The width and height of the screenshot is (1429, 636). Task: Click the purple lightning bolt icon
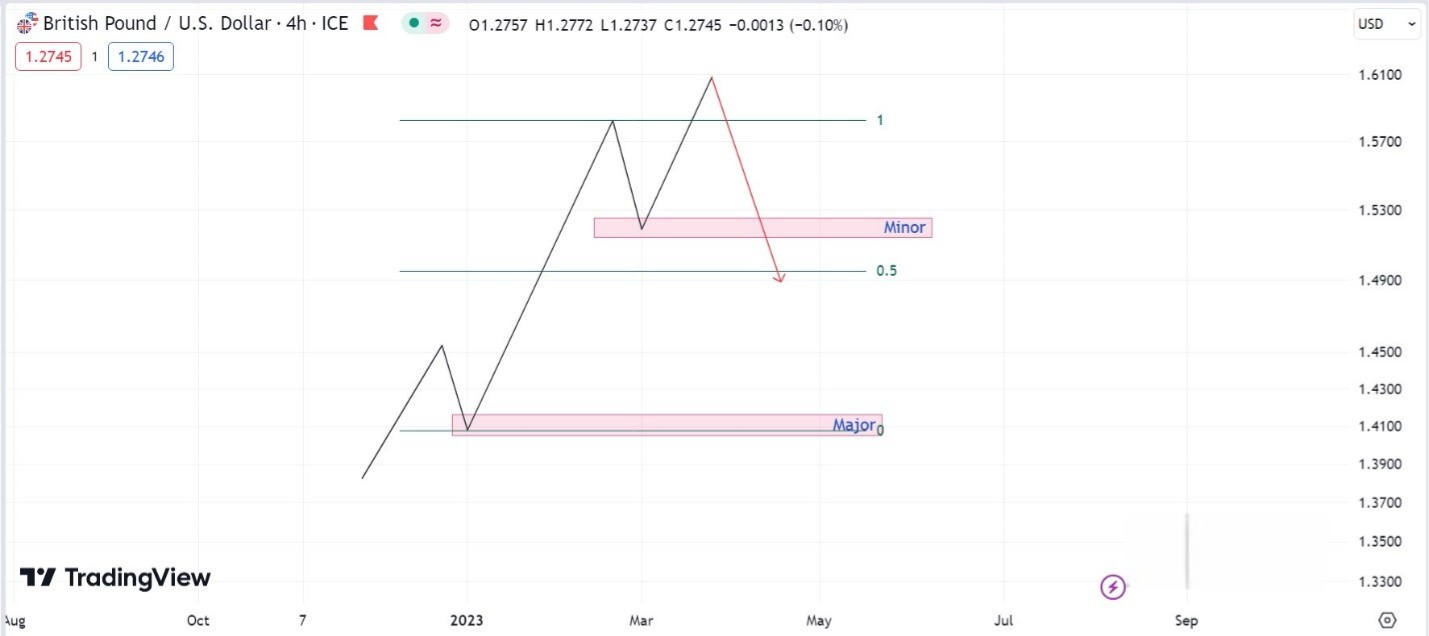coord(1113,587)
